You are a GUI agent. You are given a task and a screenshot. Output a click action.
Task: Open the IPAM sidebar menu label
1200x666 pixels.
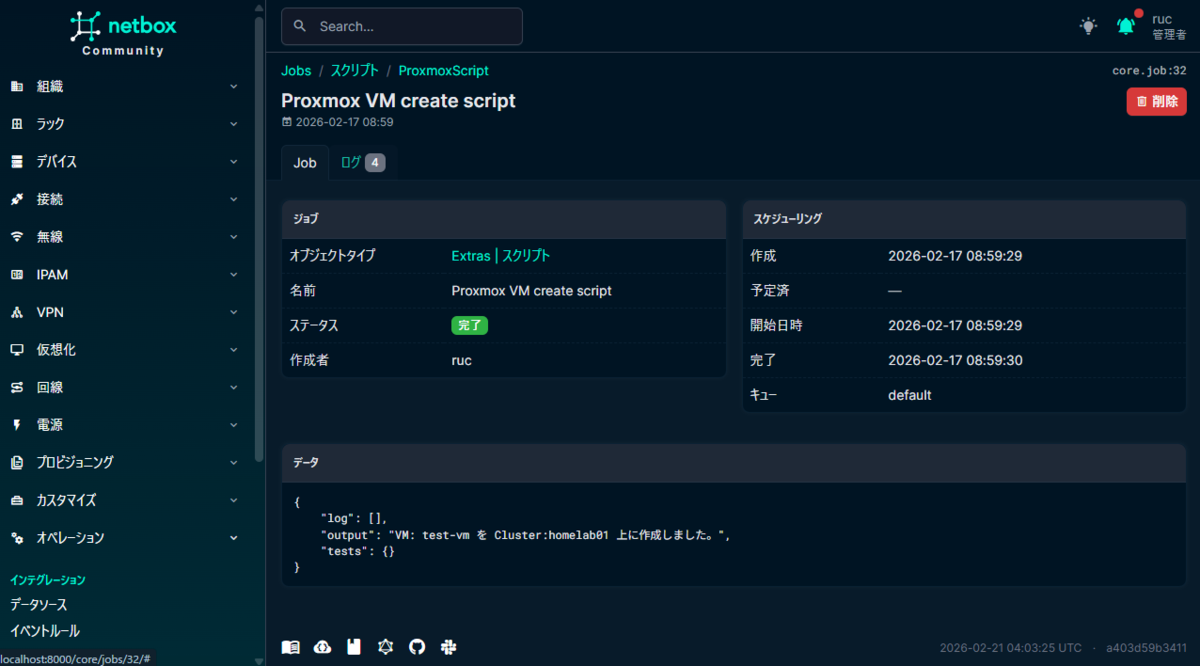pos(52,274)
